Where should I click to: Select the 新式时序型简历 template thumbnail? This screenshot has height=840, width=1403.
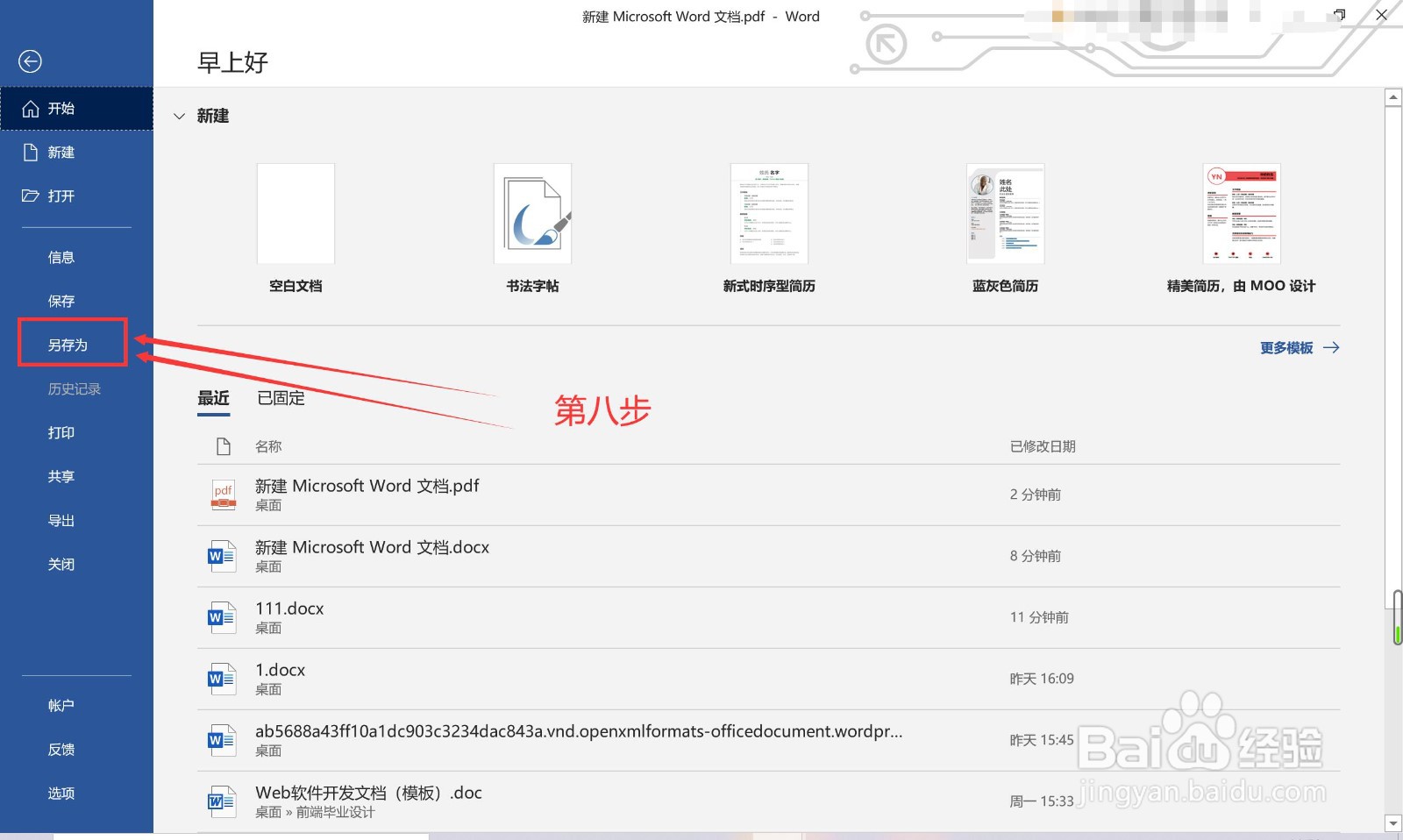click(769, 213)
